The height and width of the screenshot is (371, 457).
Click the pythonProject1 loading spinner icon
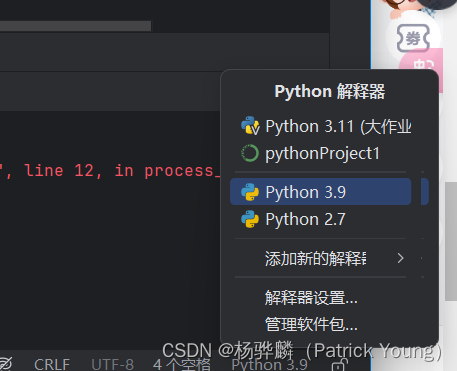point(250,153)
